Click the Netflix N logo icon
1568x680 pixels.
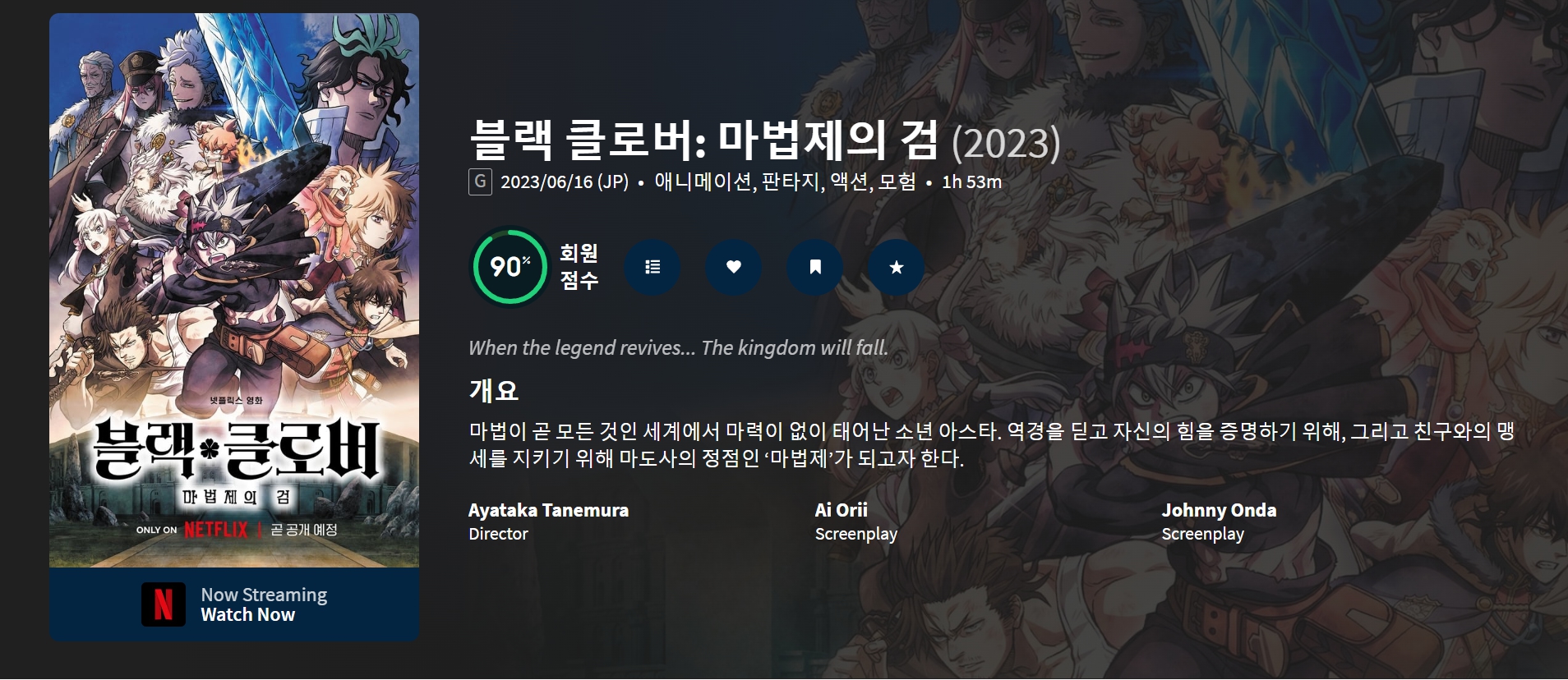(164, 604)
